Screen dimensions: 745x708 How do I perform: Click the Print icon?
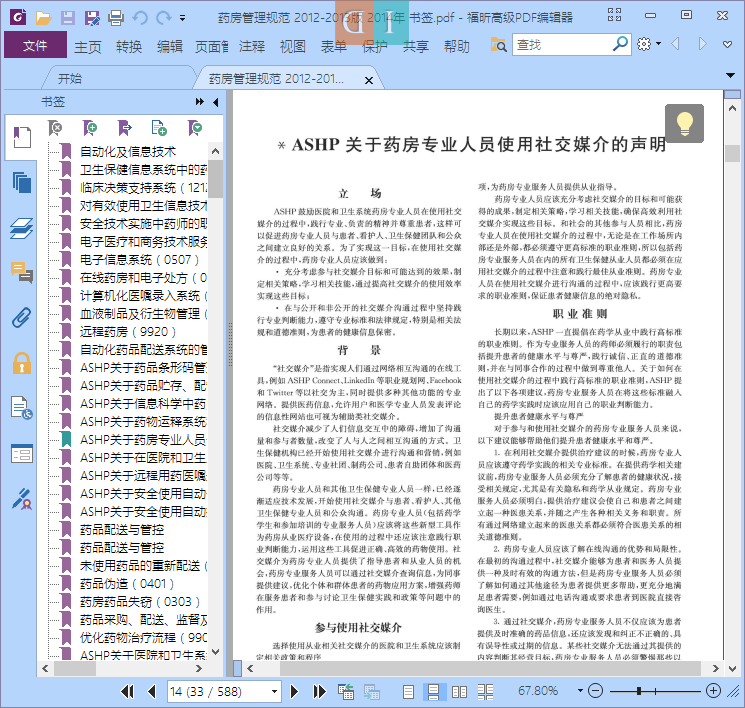(115, 18)
